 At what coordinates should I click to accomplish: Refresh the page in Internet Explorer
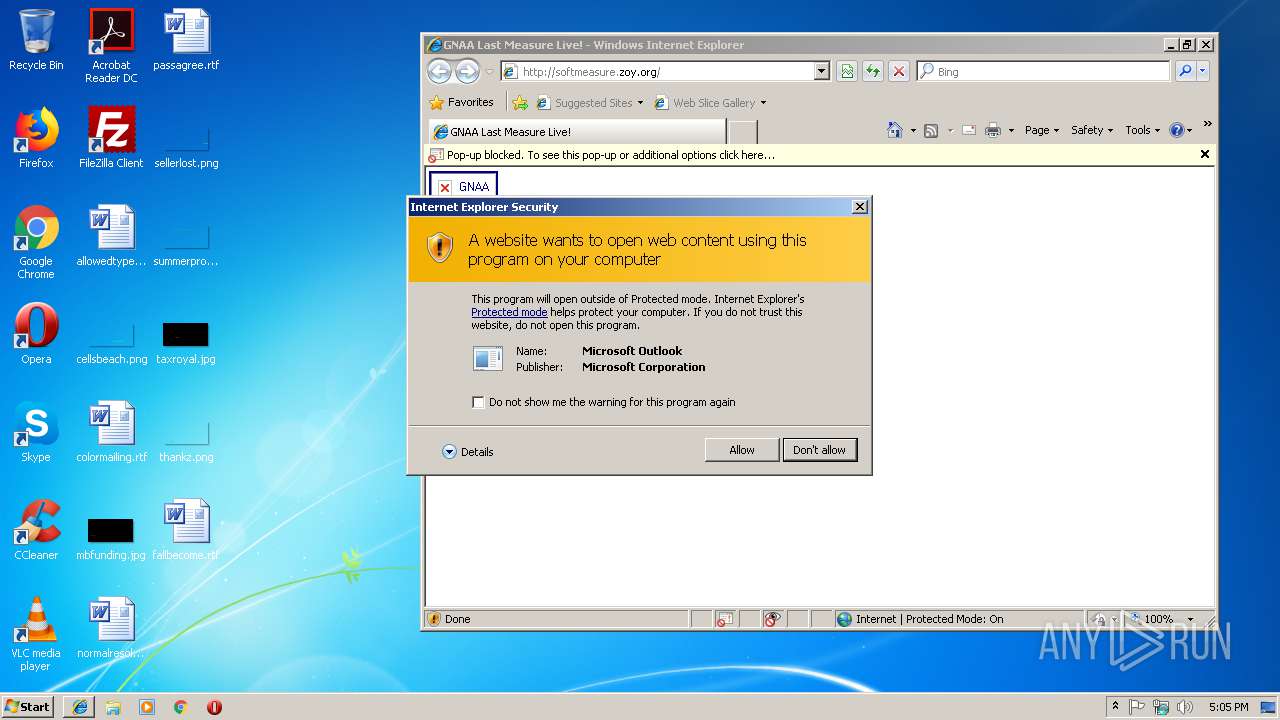873,72
